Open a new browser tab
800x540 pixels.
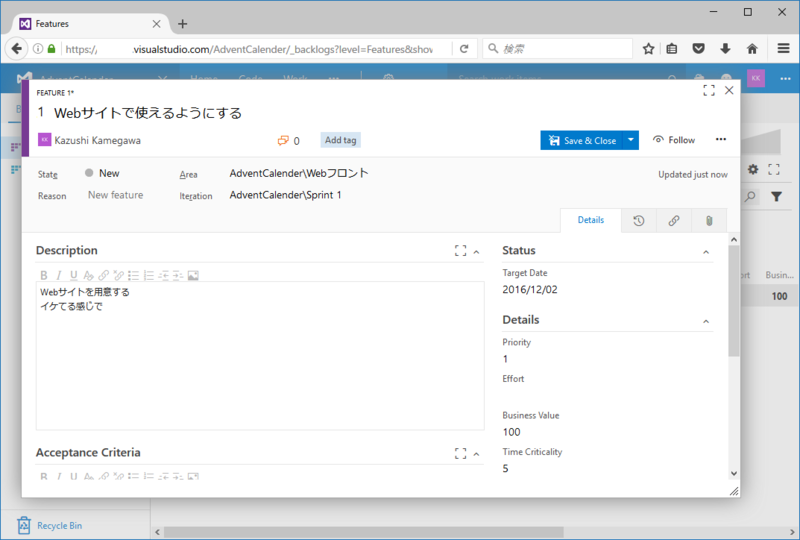[x=183, y=24]
